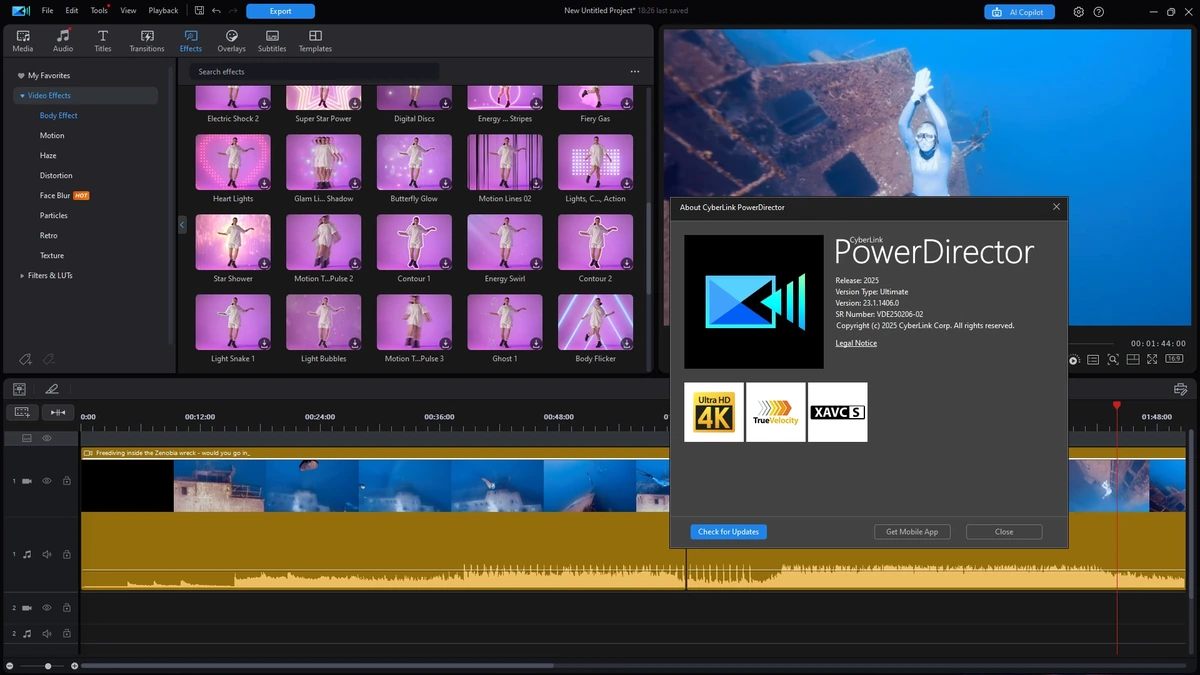Select the Motion category under Video Effects
1200x675 pixels.
click(x=52, y=136)
